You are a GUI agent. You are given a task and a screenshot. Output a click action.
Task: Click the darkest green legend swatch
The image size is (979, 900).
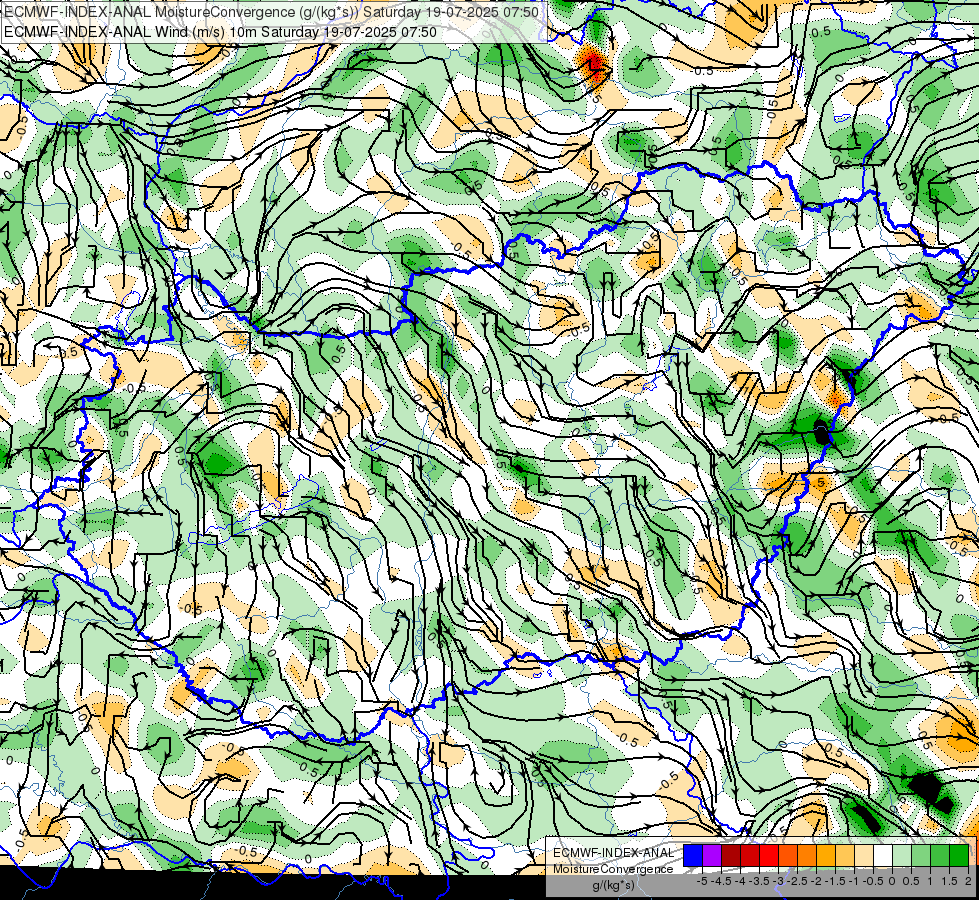959,855
